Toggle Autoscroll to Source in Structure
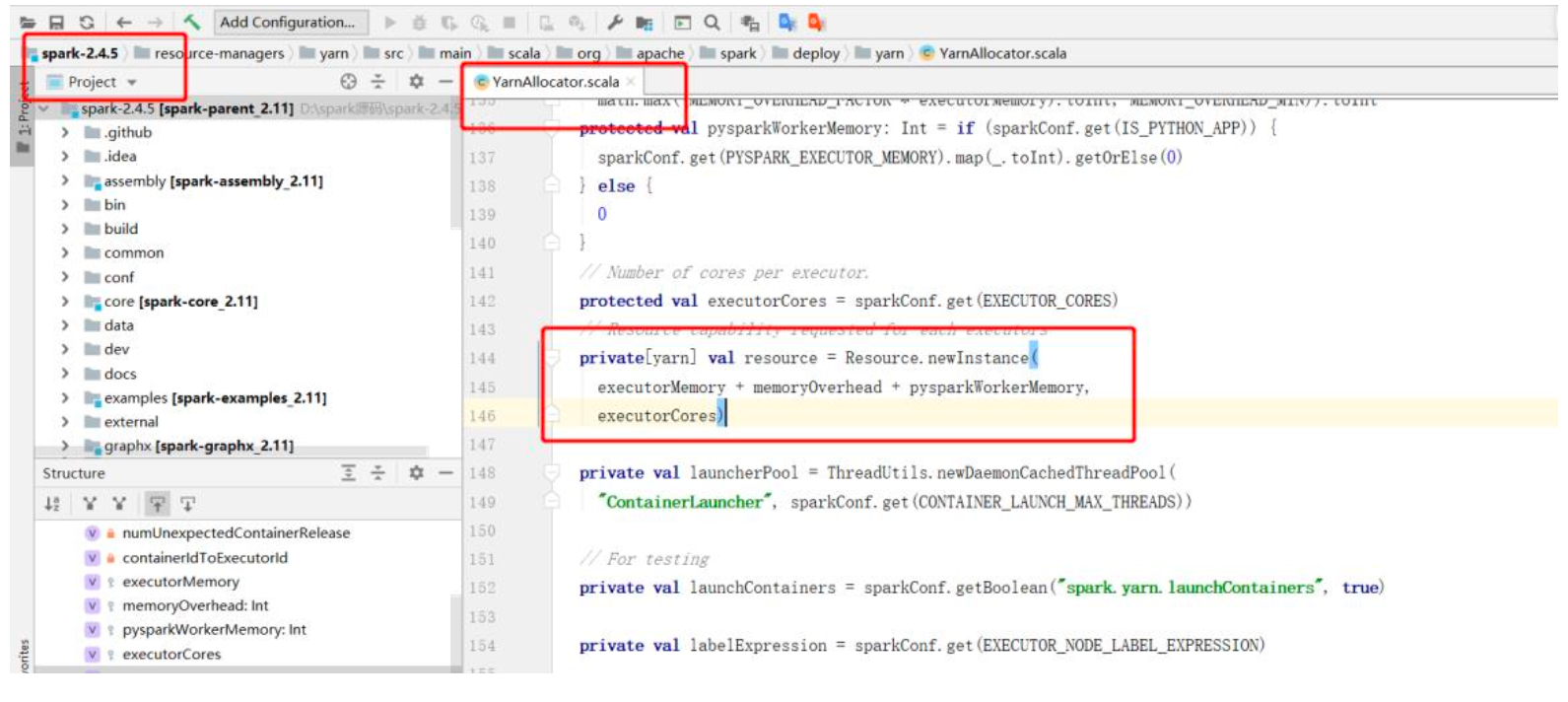The height and width of the screenshot is (702, 1568). (x=158, y=504)
